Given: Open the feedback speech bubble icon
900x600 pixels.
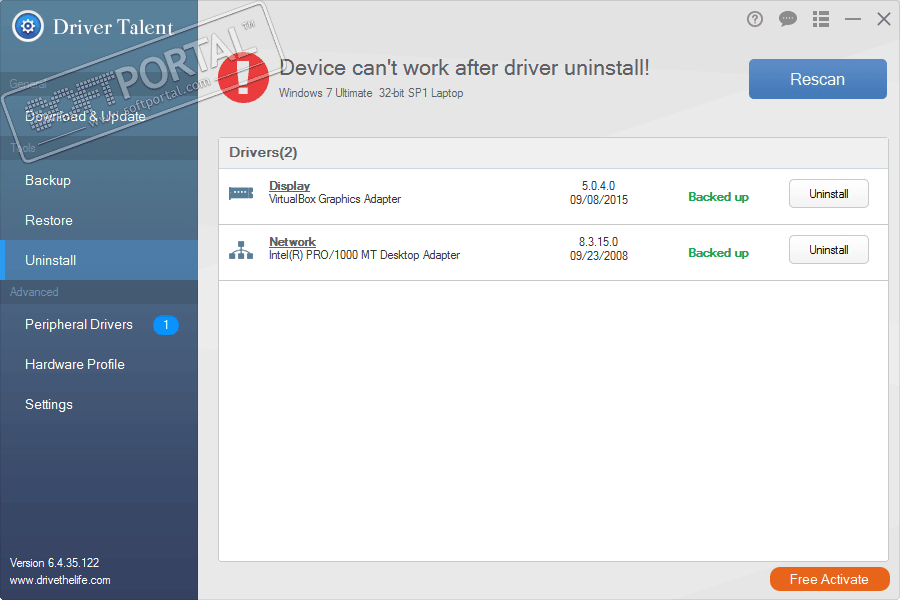Looking at the screenshot, I should click(x=788, y=20).
